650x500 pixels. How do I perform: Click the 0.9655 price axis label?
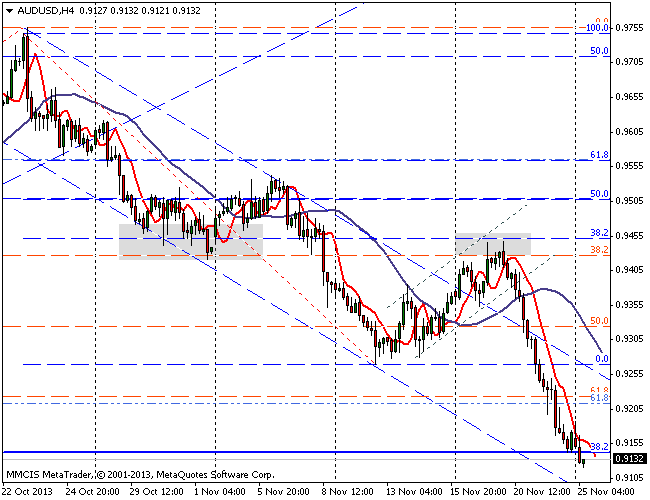click(x=630, y=97)
